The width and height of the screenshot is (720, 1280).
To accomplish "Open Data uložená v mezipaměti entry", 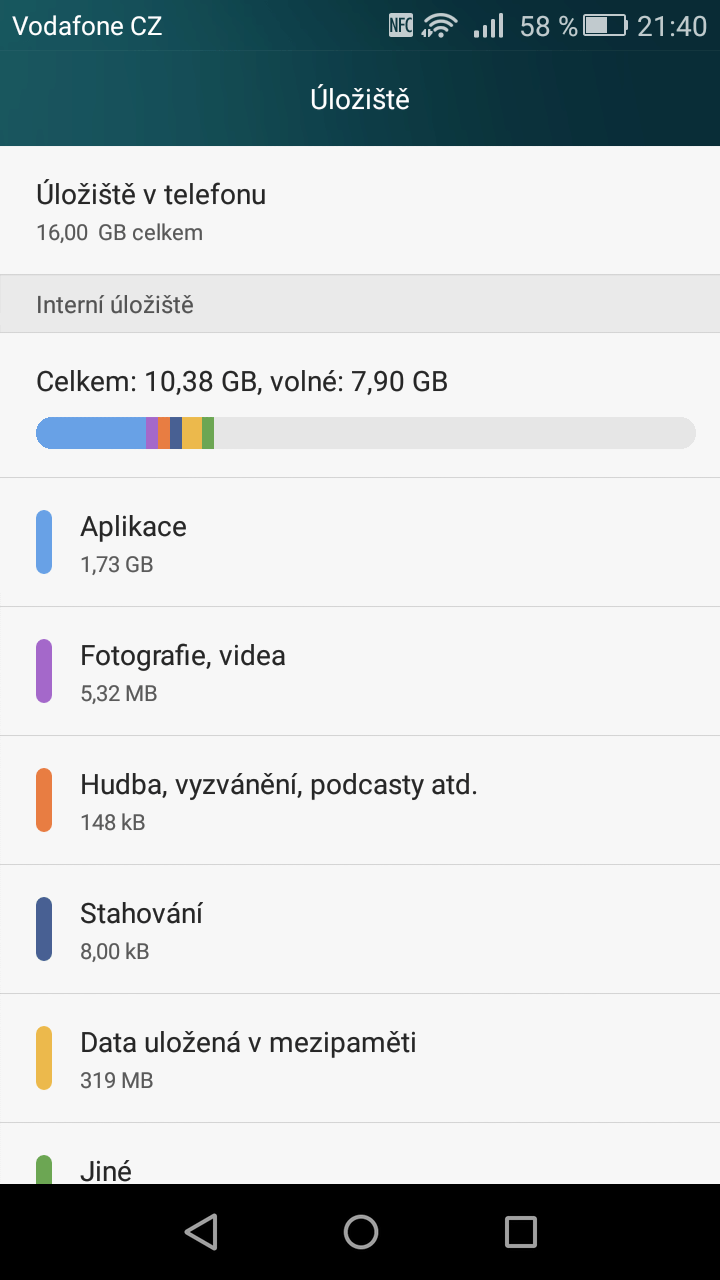I will 360,1058.
